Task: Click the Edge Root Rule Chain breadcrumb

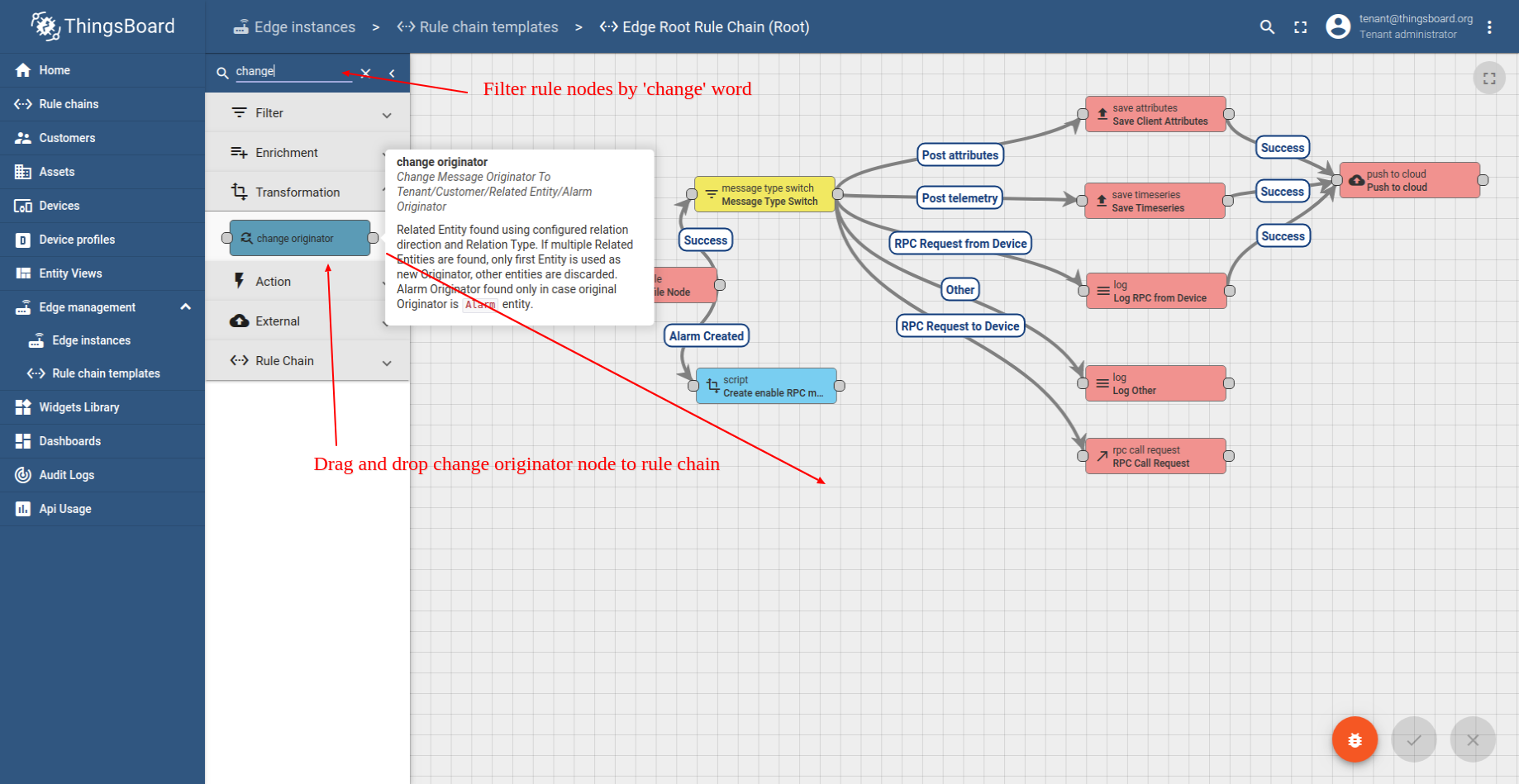Action: click(x=705, y=27)
